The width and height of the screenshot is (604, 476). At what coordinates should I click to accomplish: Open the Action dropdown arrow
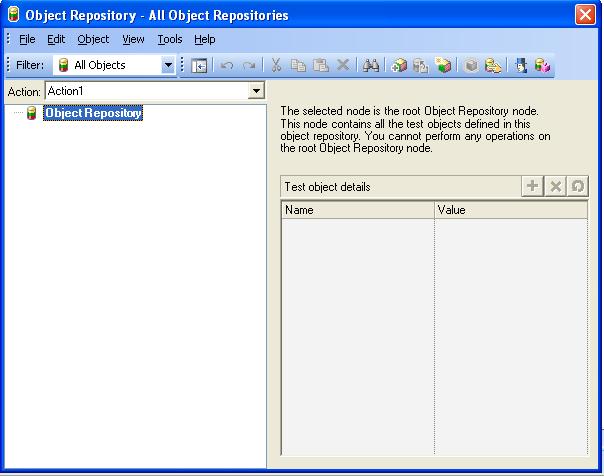[x=256, y=91]
